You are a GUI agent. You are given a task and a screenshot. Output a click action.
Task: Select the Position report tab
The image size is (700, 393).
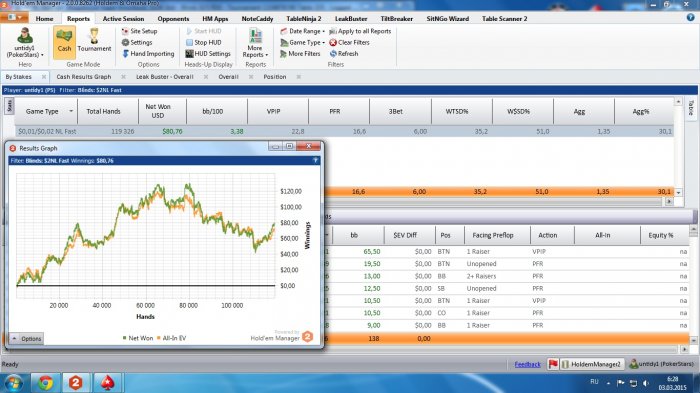click(275, 77)
